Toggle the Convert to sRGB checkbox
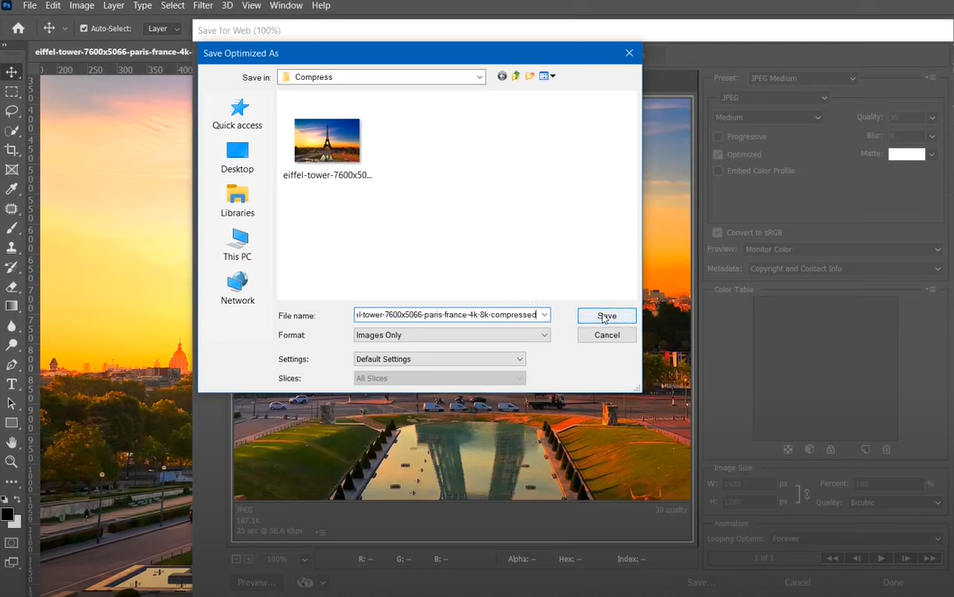Viewport: 954px width, 597px height. point(718,233)
